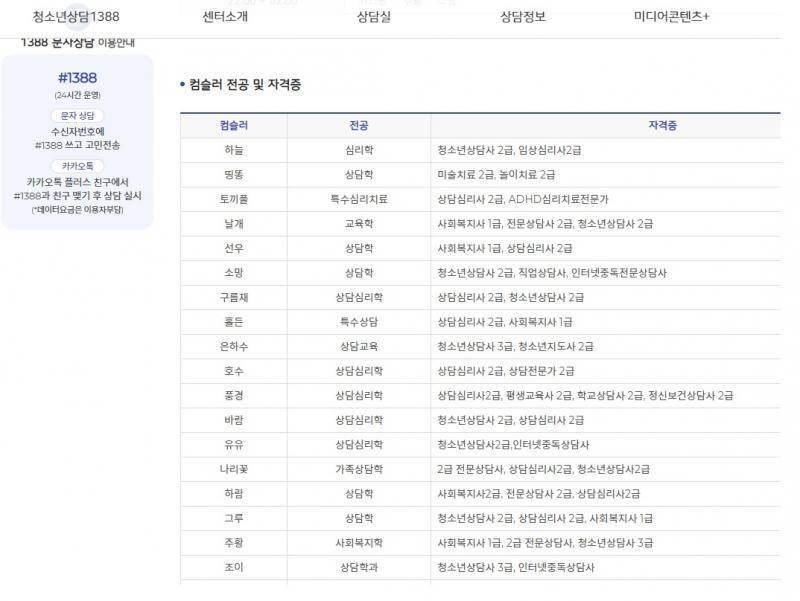Select counselor name 날개
This screenshot has height=601, width=800.
[x=234, y=223]
